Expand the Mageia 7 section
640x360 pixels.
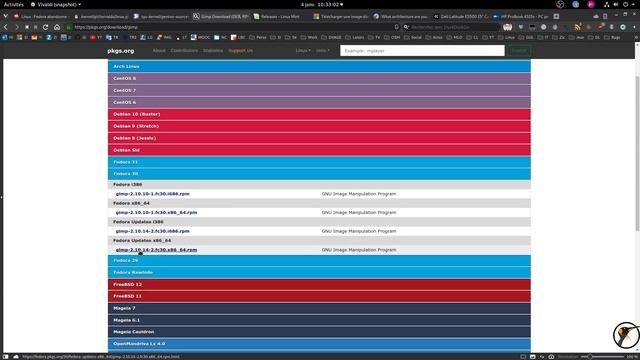(x=319, y=308)
